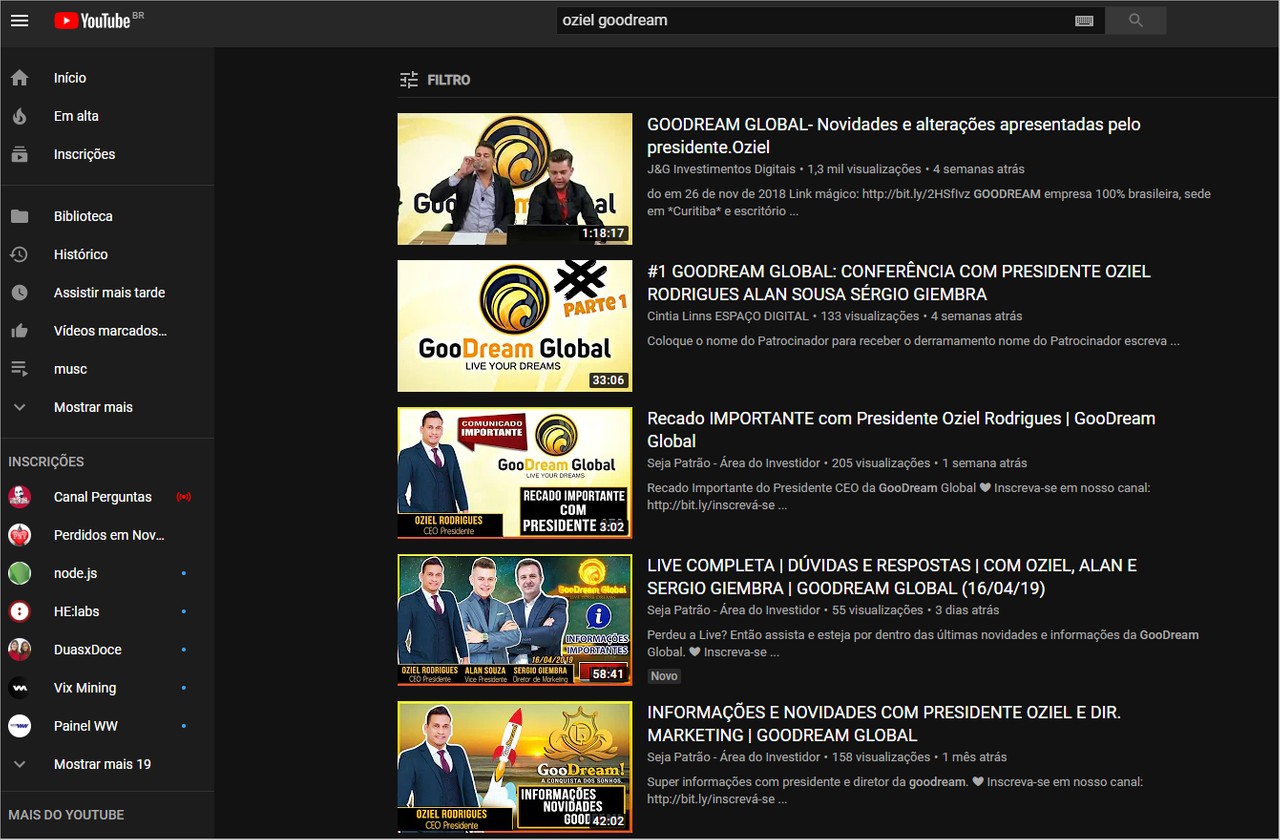Go to Início home icon
Image resolution: width=1280 pixels, height=840 pixels.
[19, 78]
